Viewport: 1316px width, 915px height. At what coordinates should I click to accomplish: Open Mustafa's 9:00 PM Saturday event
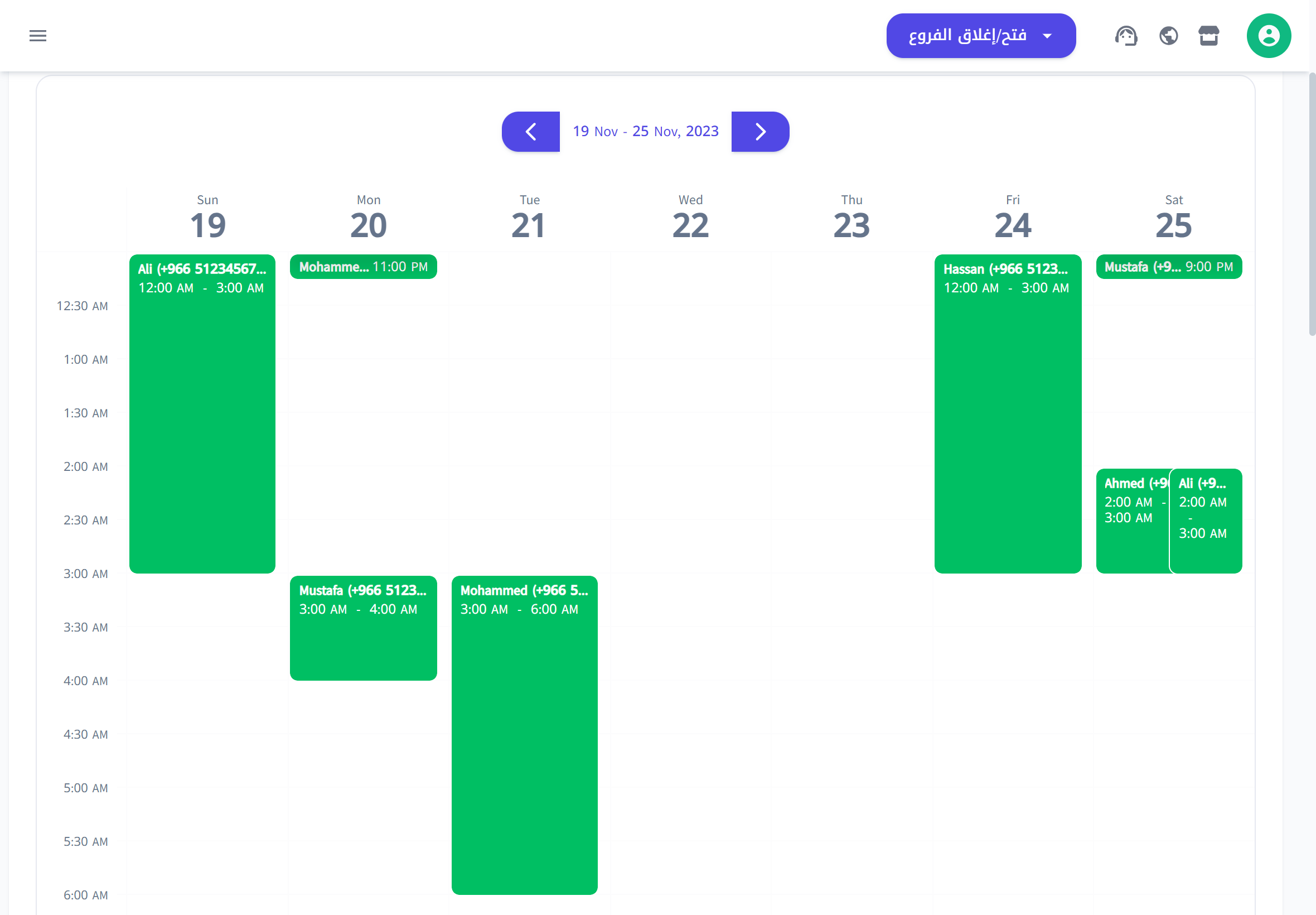coord(1169,267)
